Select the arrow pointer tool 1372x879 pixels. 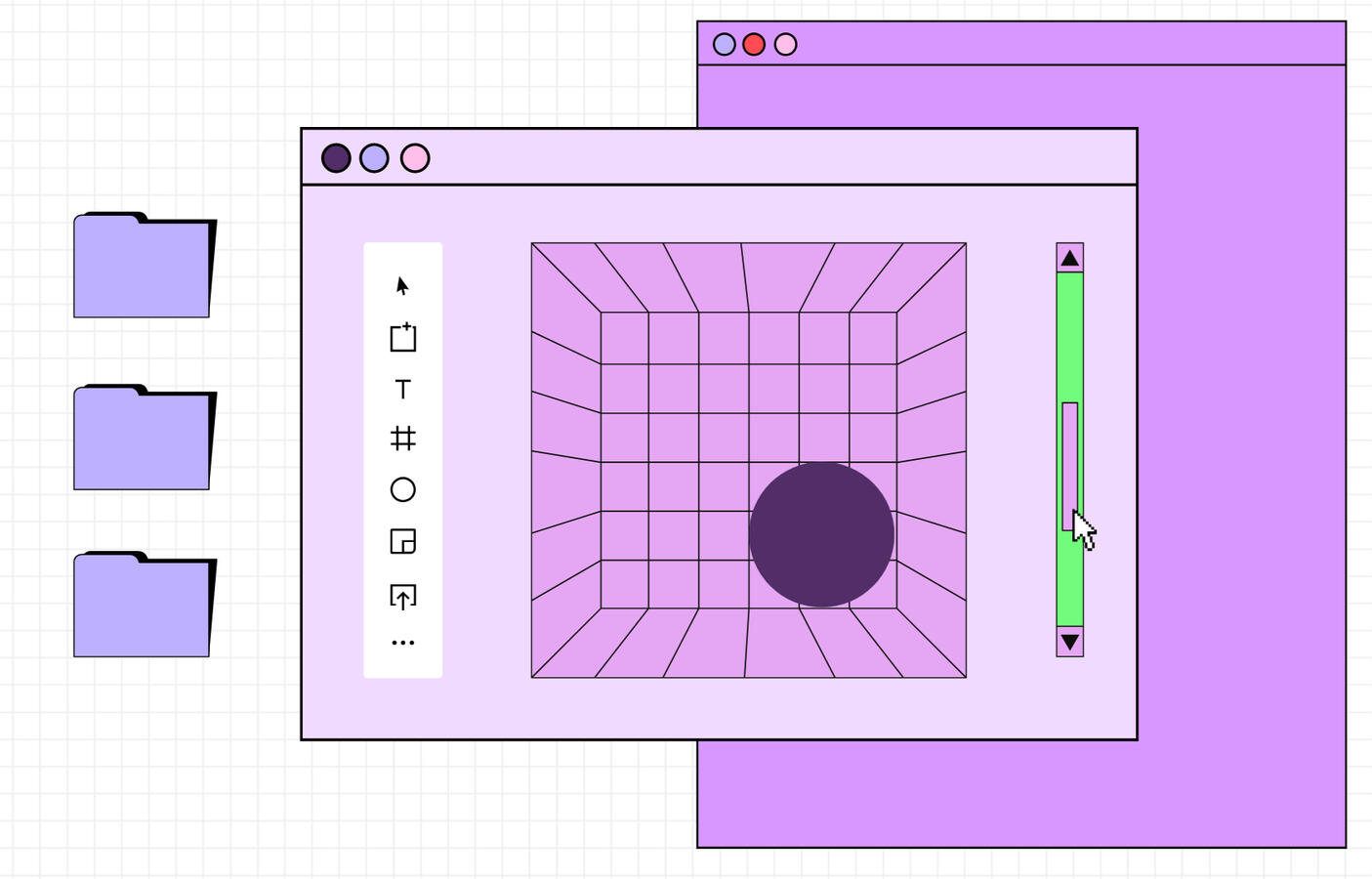[402, 285]
